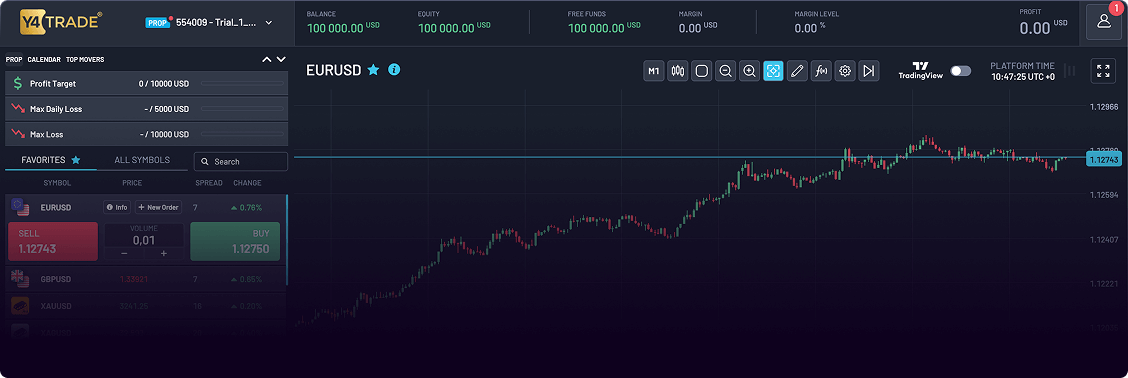
Task: Jump to latest bar arrow icon
Action: tap(869, 71)
